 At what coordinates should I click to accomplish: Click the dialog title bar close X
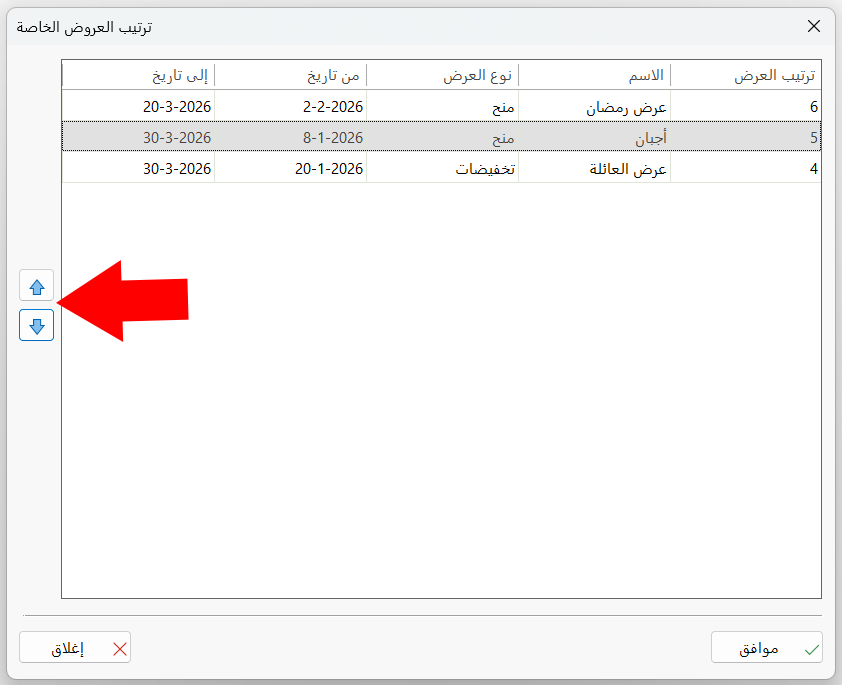[814, 27]
